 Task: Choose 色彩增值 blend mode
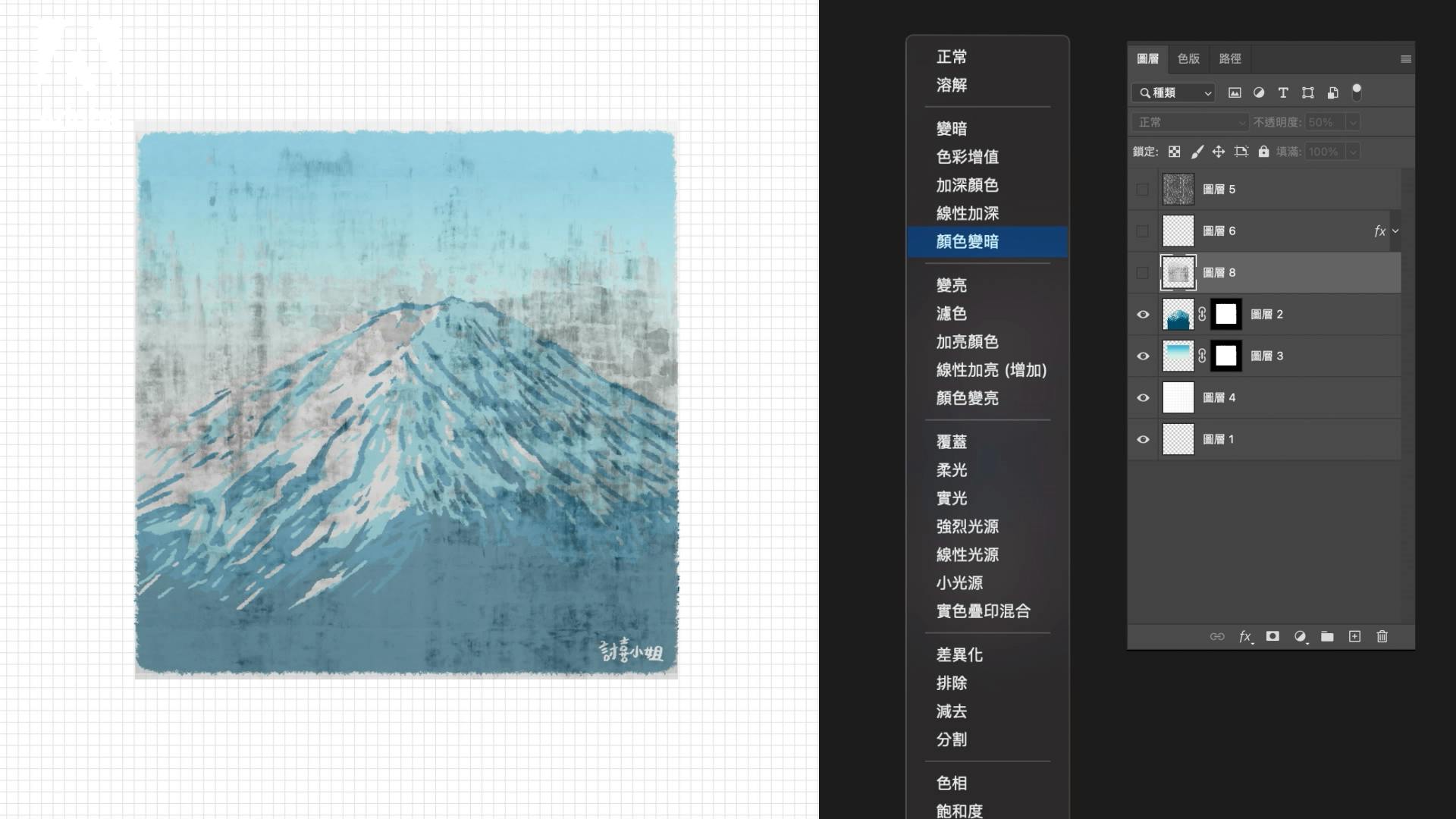point(967,157)
